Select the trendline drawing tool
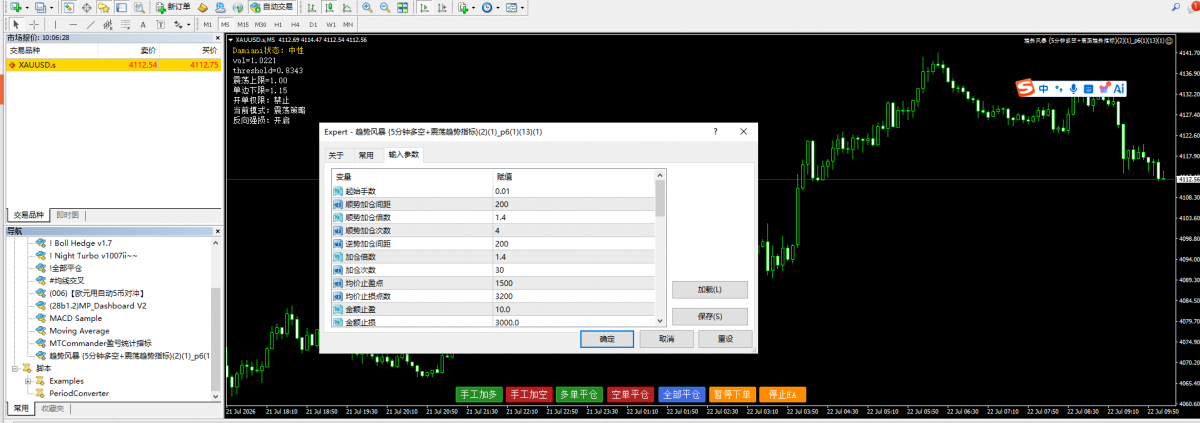The width and height of the screenshot is (1200, 423). [x=91, y=23]
